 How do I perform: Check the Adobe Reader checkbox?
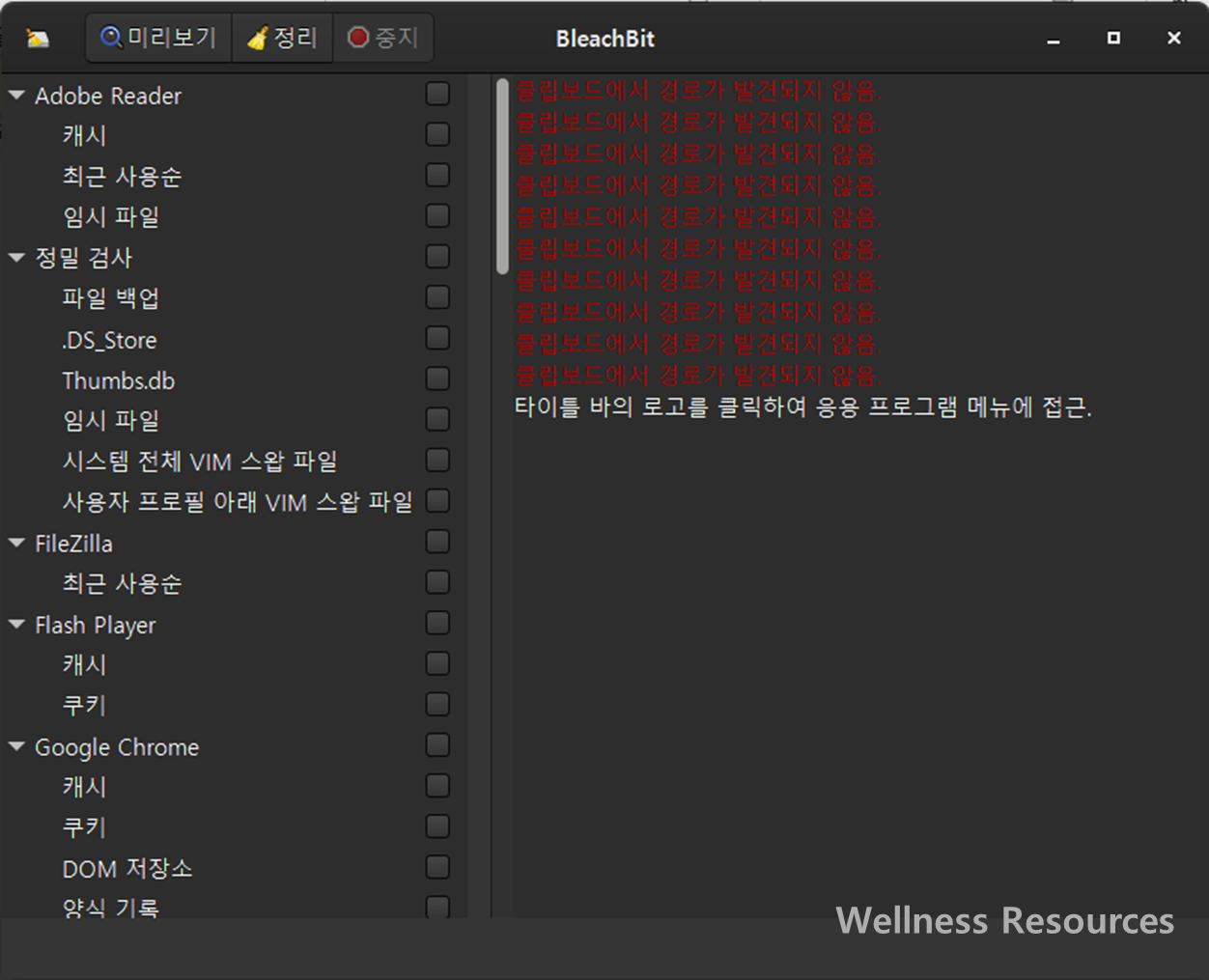(437, 94)
